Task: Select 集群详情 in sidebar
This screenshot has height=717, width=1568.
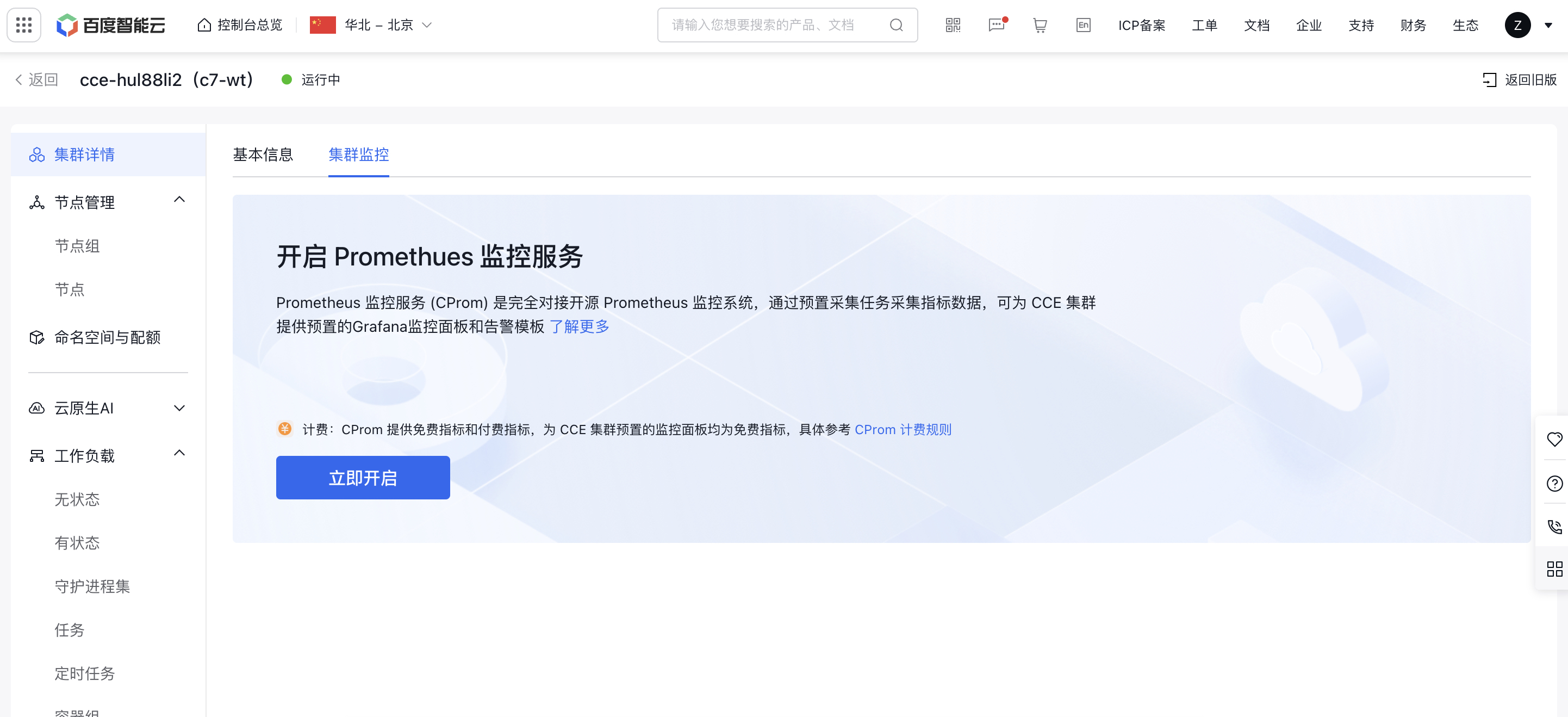Action: click(108, 154)
